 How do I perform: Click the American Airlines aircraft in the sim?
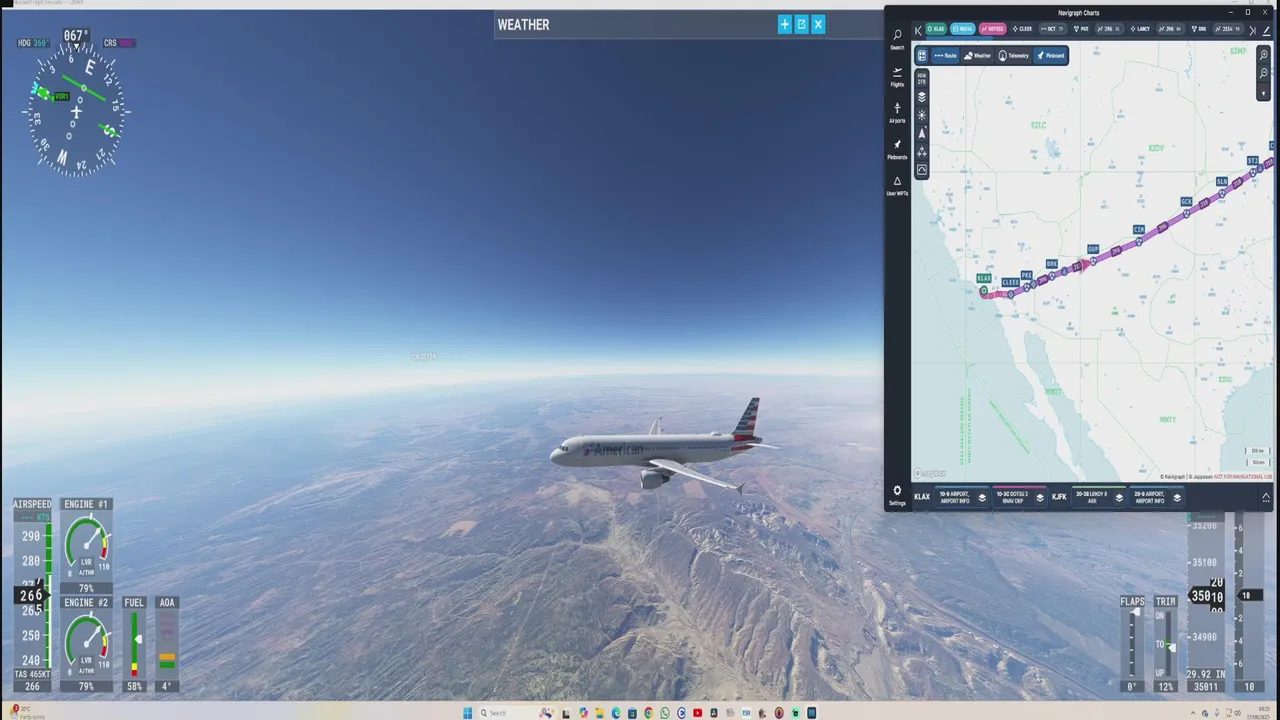click(x=660, y=448)
